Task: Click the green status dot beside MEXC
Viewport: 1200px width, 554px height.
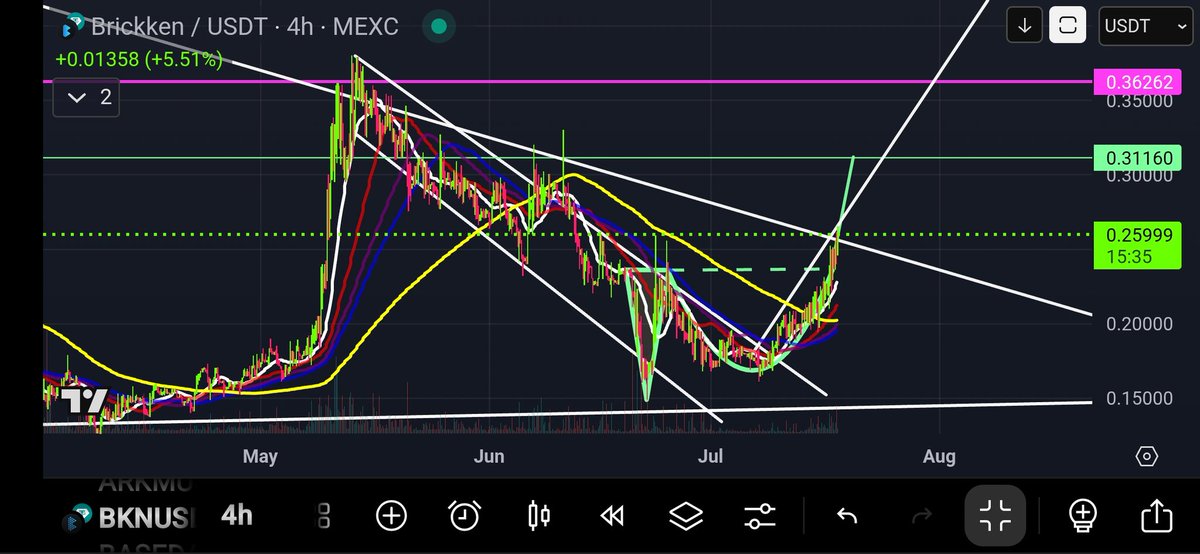Action: point(438,26)
